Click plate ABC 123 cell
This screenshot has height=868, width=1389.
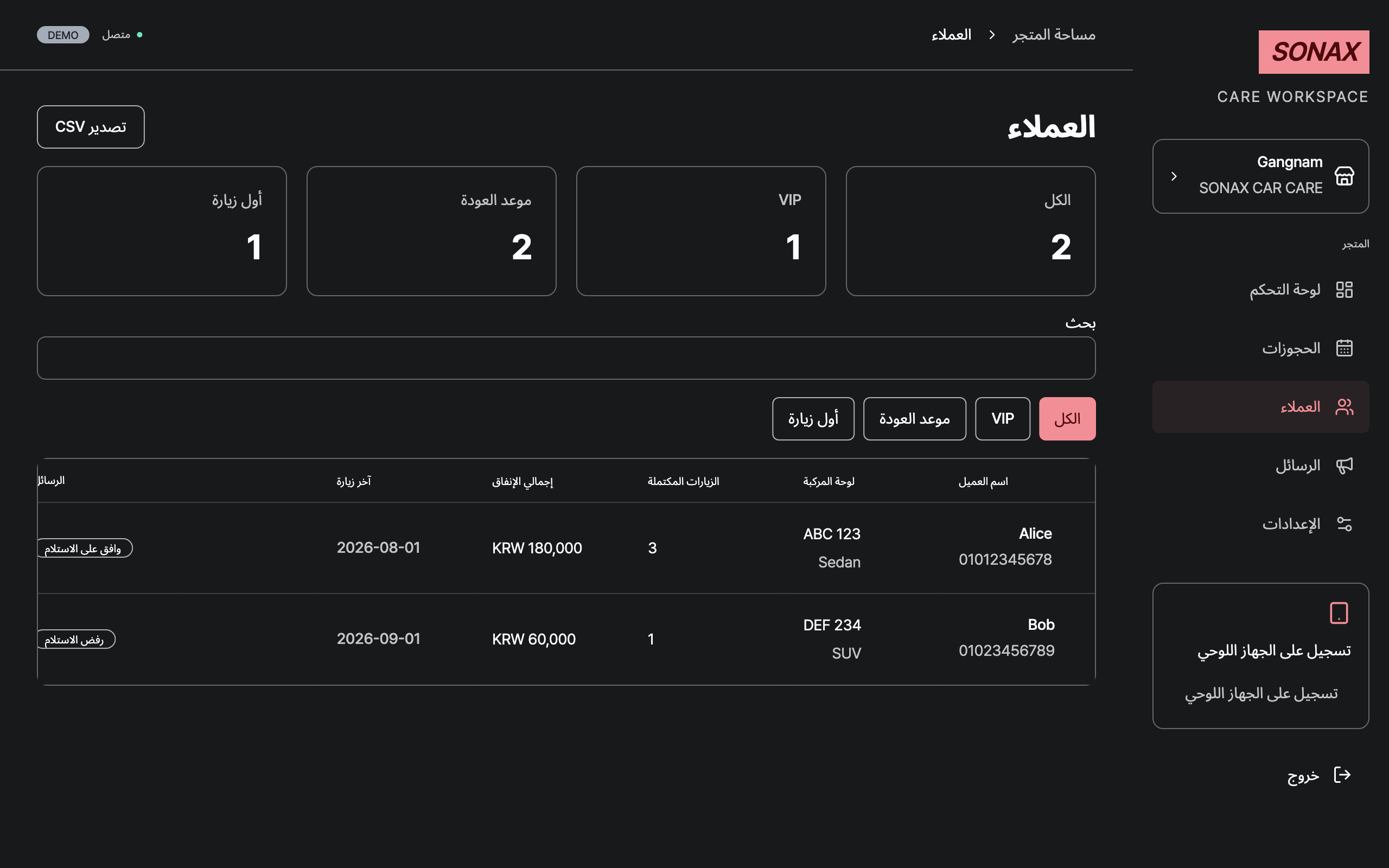pyautogui.click(x=832, y=534)
